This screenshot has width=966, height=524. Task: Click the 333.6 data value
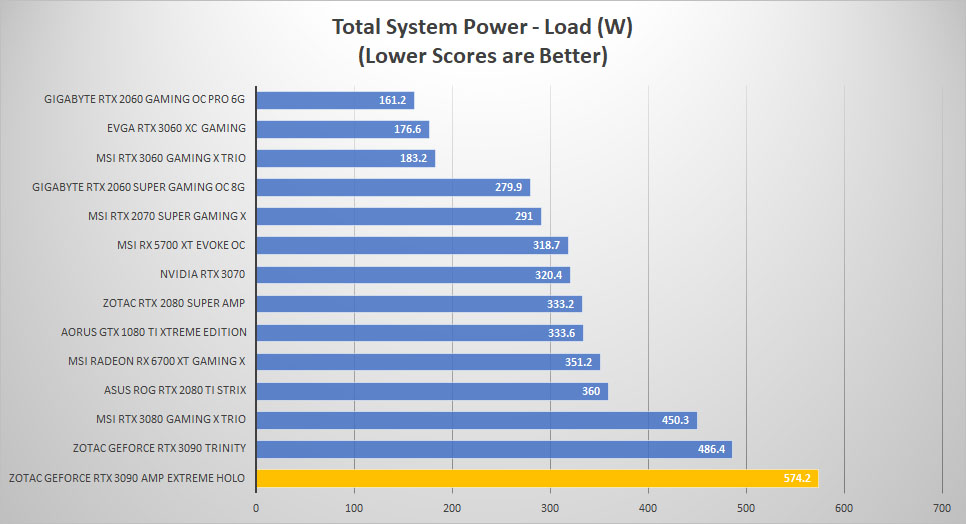[x=561, y=333]
